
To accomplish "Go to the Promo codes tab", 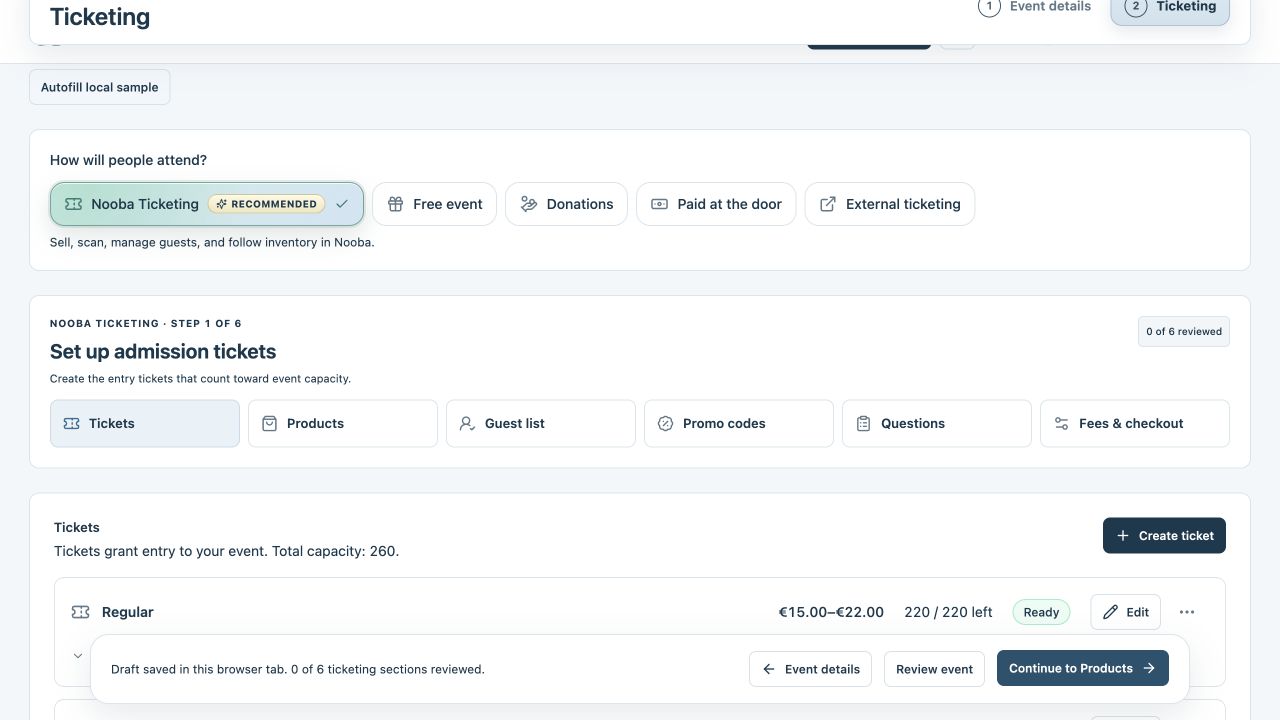I will [739, 424].
